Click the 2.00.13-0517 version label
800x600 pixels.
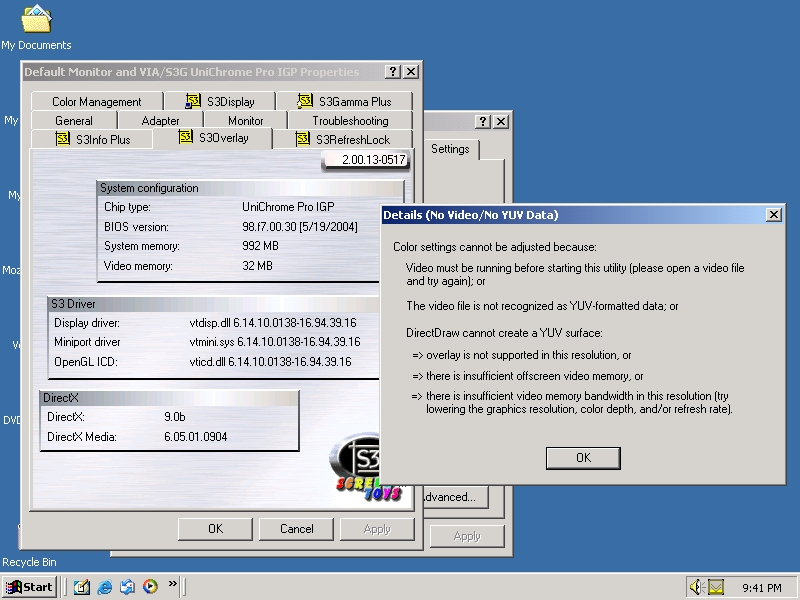tap(366, 160)
